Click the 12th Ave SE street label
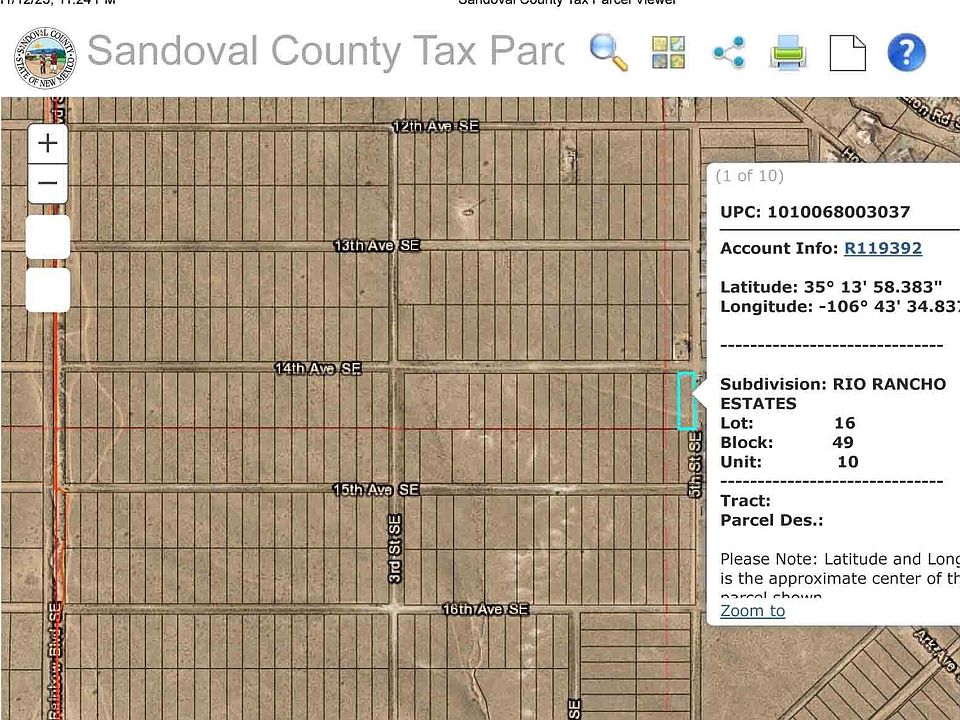The image size is (960, 720). (x=435, y=126)
